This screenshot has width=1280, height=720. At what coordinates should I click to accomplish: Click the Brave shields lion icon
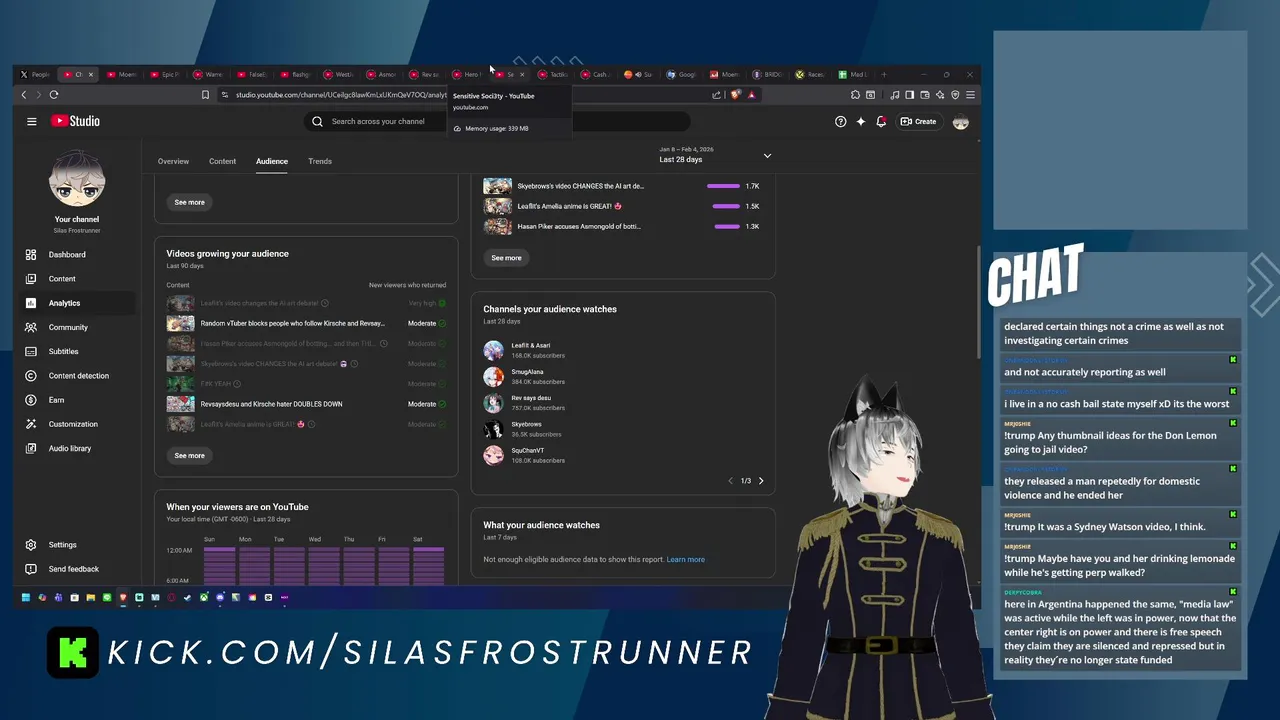pyautogui.click(x=735, y=95)
